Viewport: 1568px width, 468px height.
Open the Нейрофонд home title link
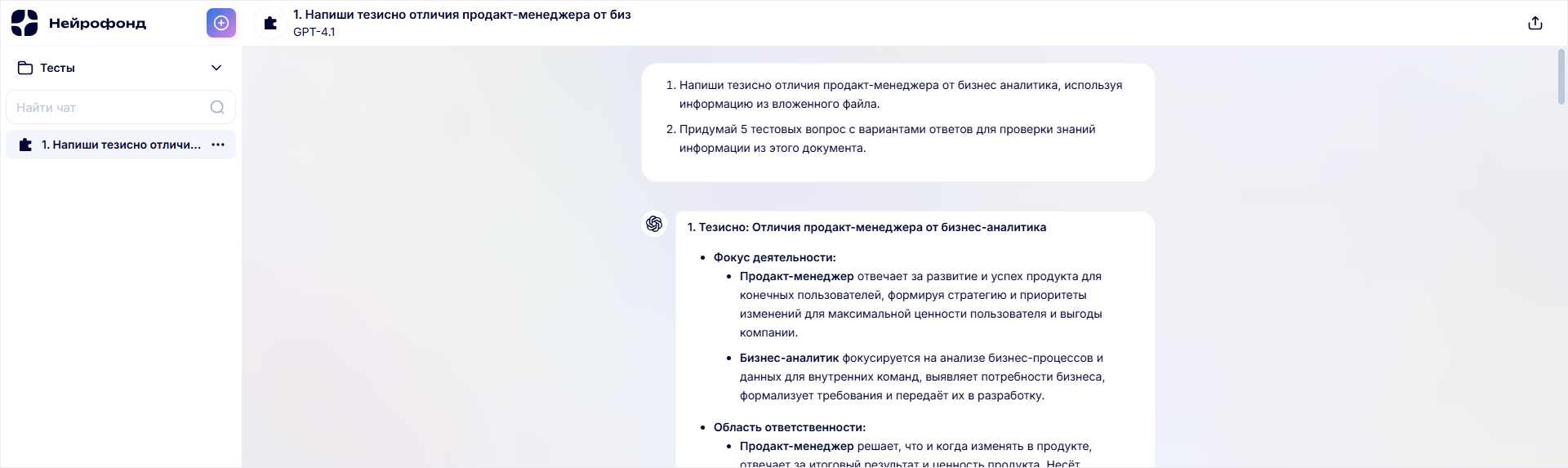(x=97, y=23)
